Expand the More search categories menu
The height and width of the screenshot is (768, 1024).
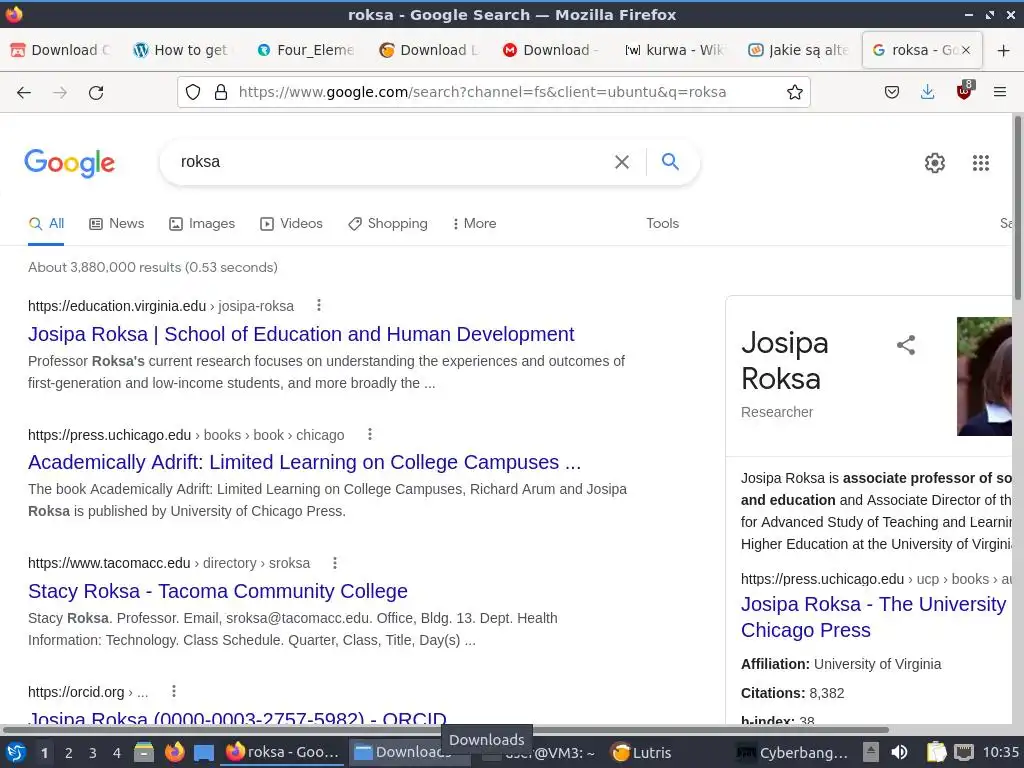[x=474, y=223]
